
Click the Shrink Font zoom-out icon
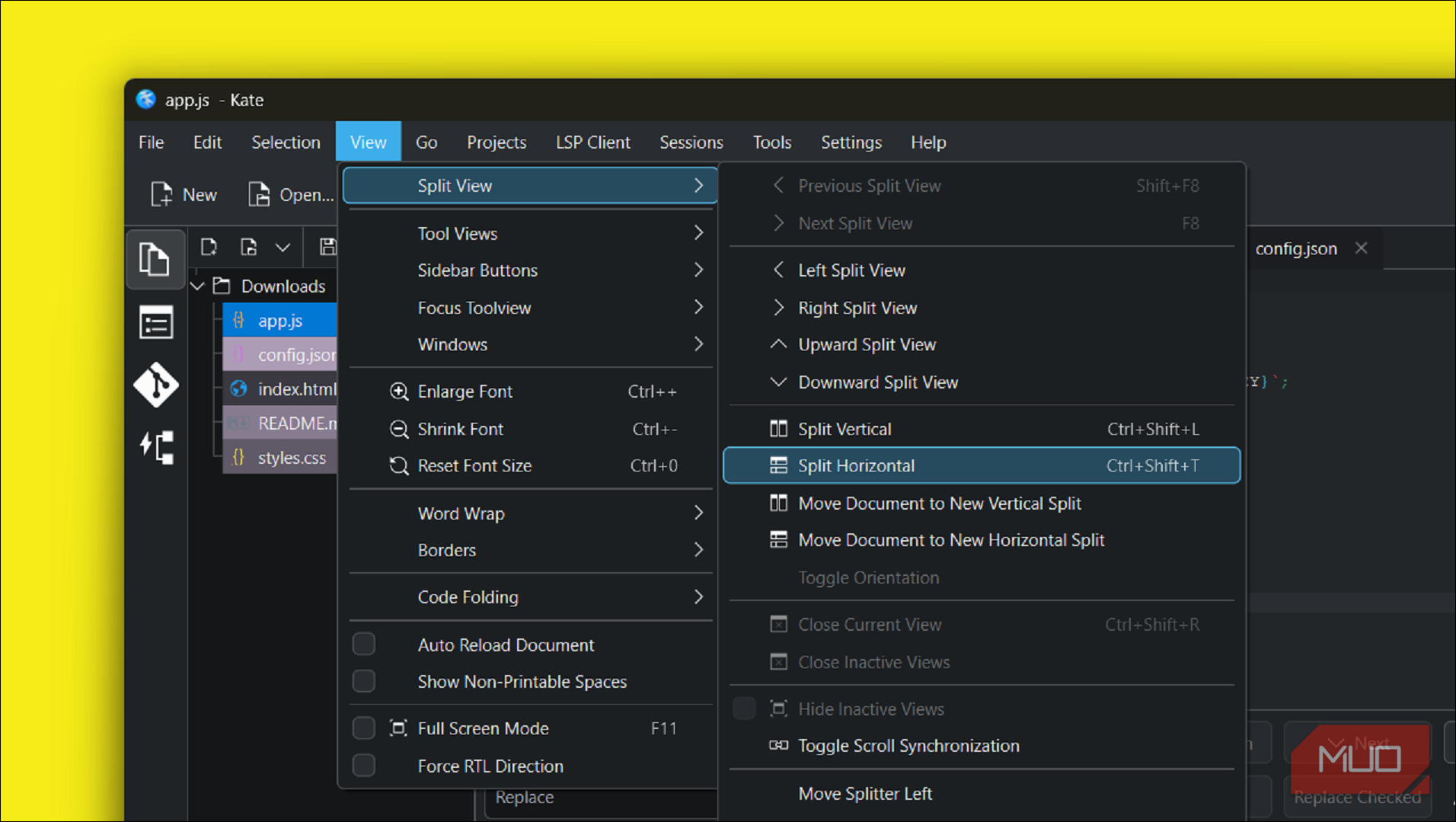coord(399,429)
